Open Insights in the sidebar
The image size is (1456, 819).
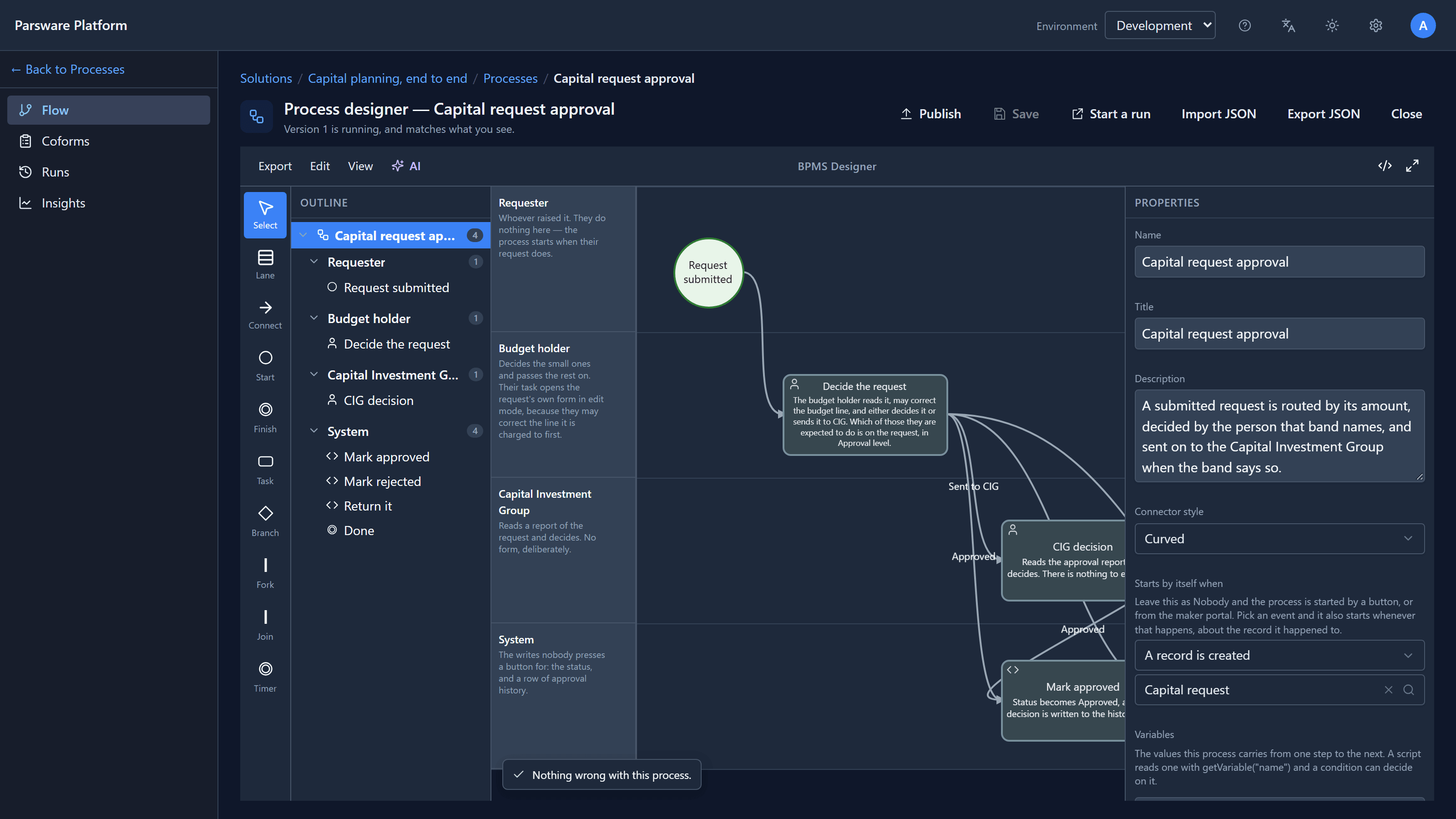click(x=109, y=203)
